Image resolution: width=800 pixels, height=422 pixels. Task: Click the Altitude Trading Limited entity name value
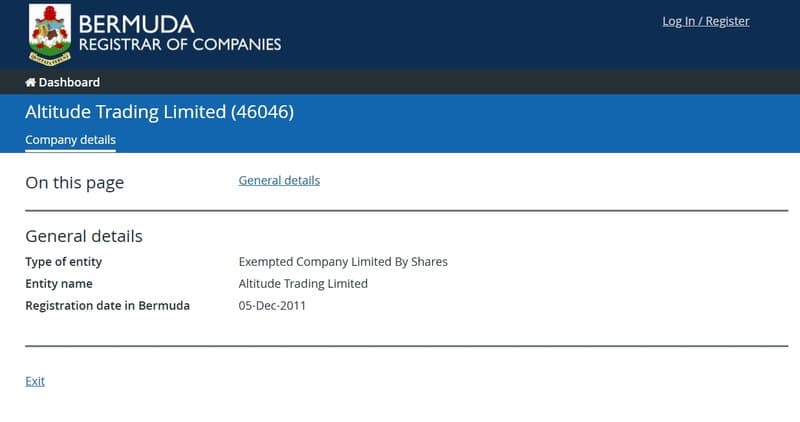tap(303, 284)
